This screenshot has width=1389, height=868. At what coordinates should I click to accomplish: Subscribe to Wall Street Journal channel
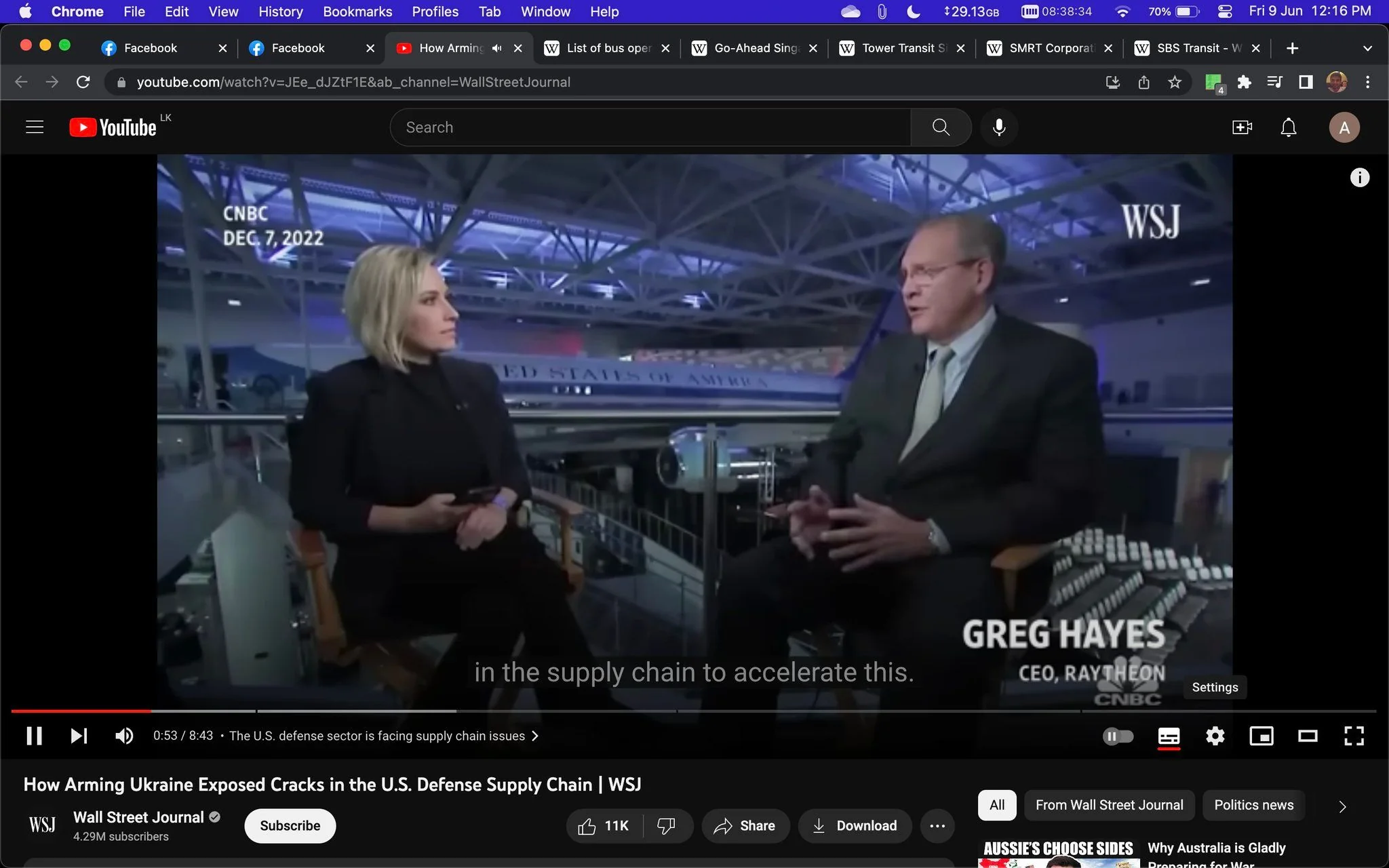coord(290,825)
